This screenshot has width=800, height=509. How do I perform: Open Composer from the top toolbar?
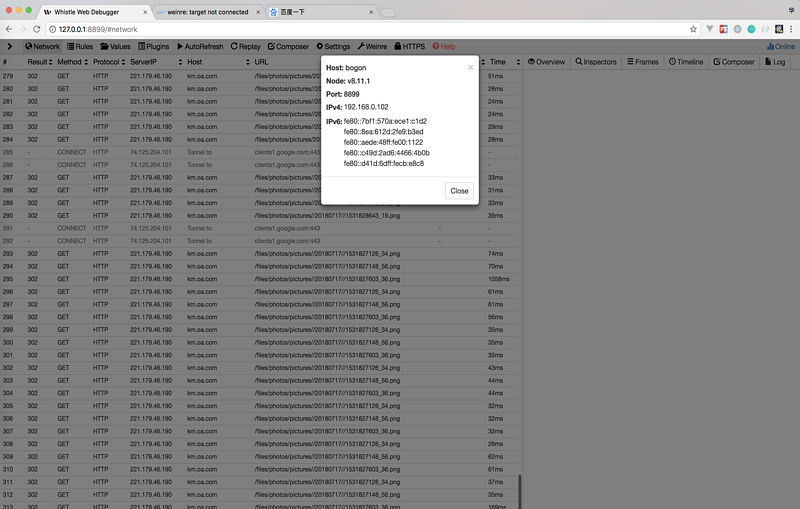(288, 46)
